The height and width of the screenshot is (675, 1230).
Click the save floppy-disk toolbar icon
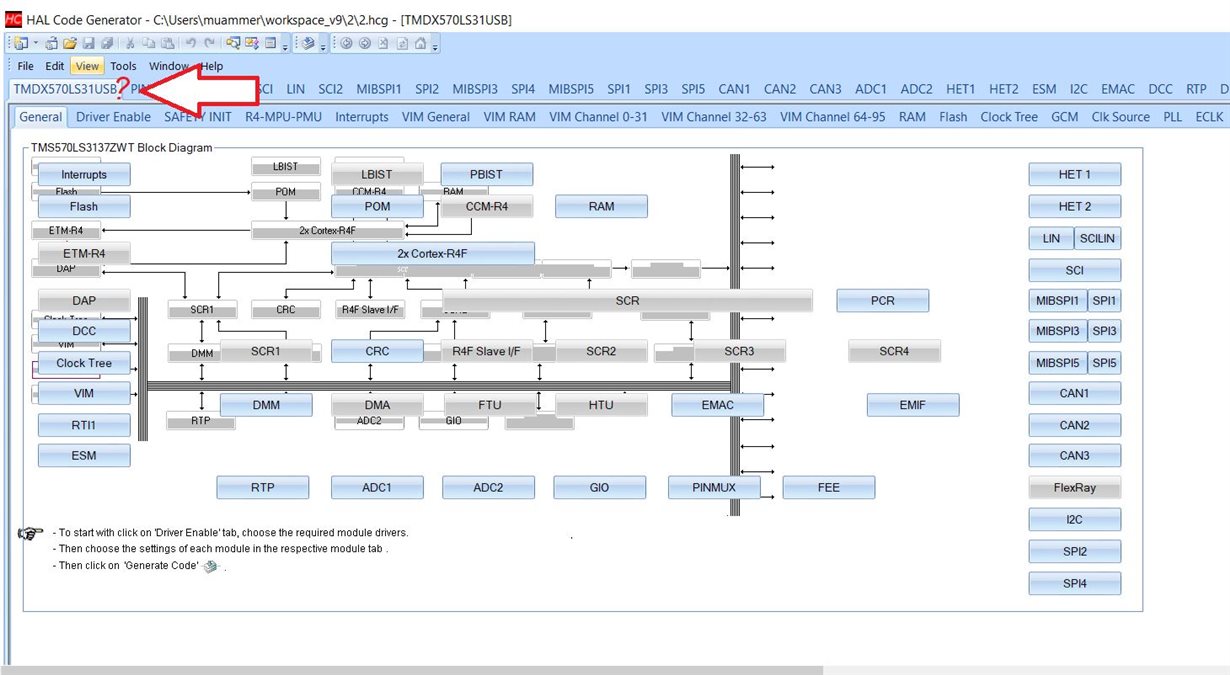88,43
